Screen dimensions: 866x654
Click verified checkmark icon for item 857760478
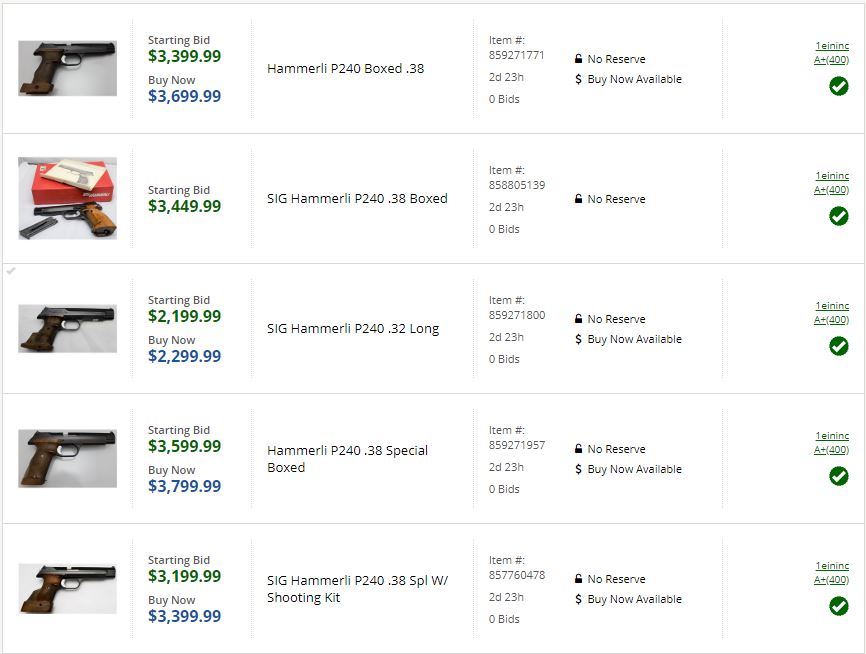click(838, 606)
